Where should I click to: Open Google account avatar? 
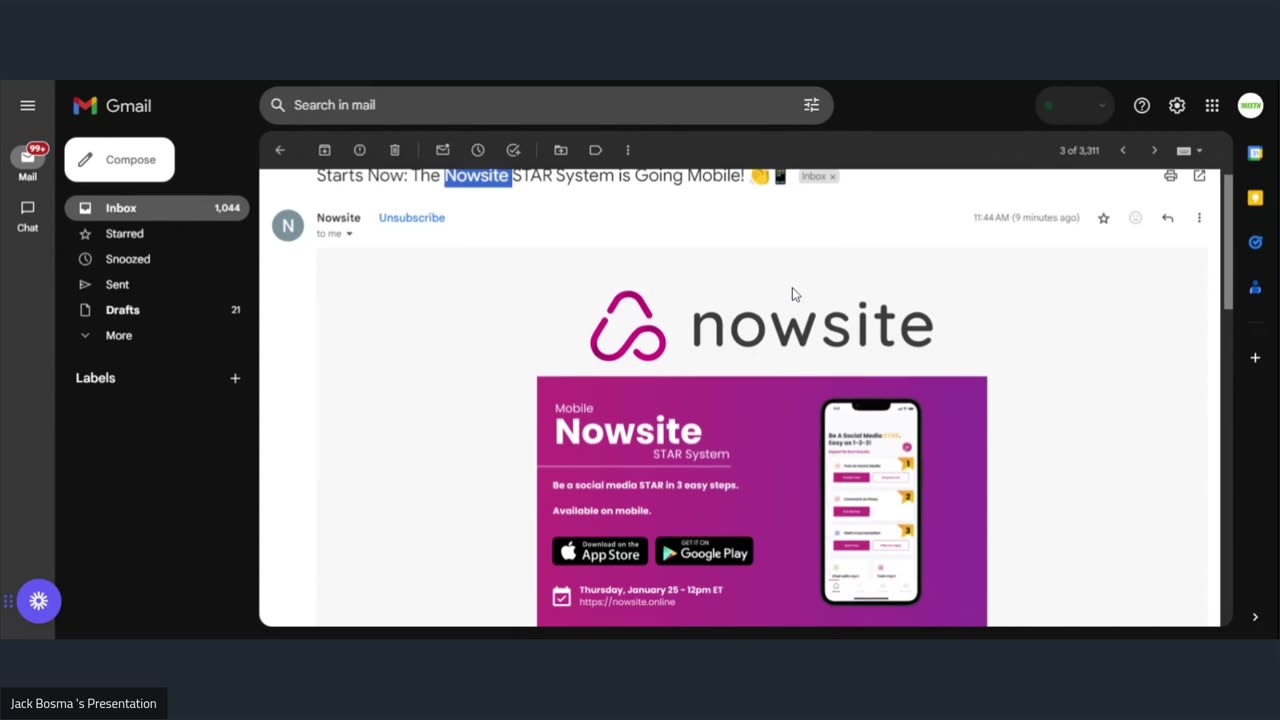click(1250, 105)
